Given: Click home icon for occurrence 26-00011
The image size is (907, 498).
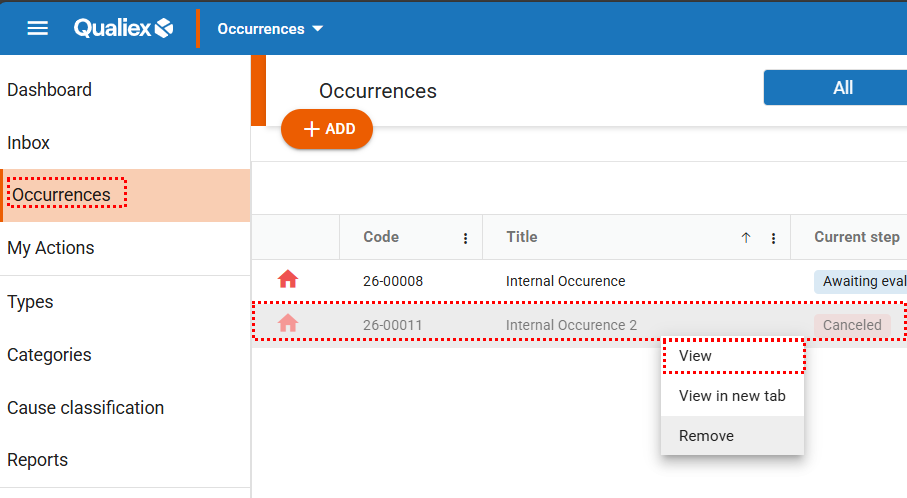Looking at the screenshot, I should pyautogui.click(x=288, y=324).
